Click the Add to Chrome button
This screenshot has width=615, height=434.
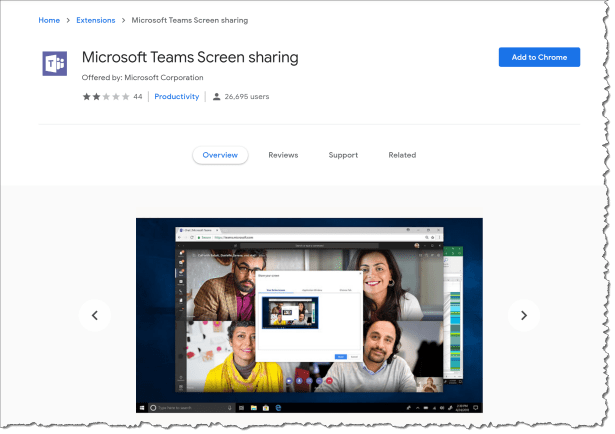539,57
